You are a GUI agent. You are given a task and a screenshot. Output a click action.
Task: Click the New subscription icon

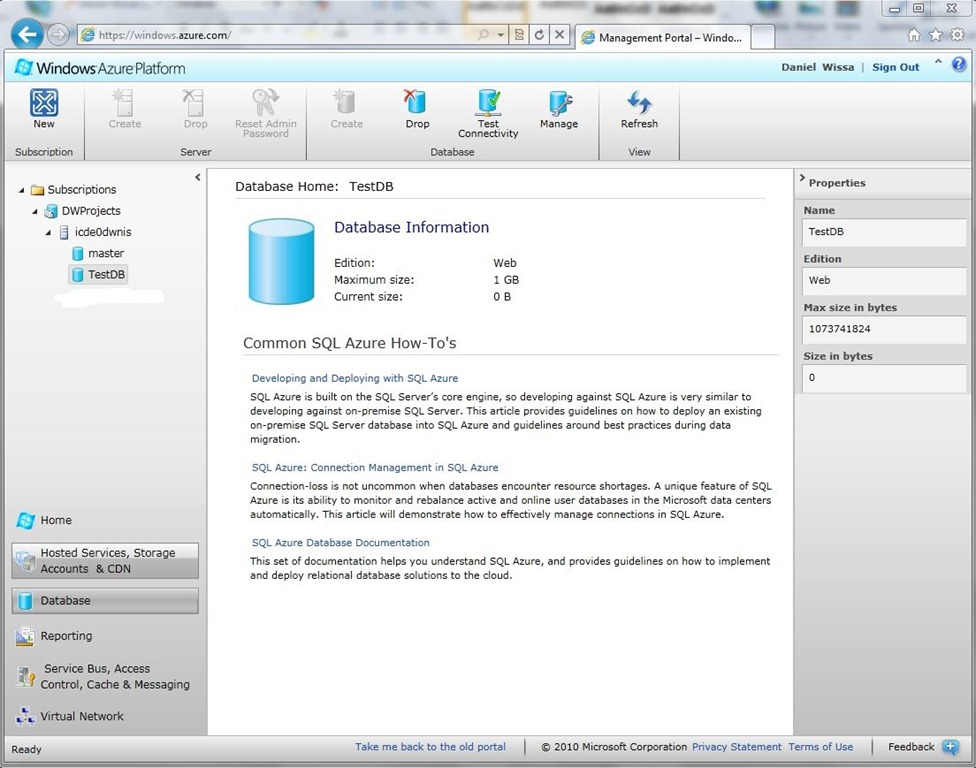[x=44, y=103]
